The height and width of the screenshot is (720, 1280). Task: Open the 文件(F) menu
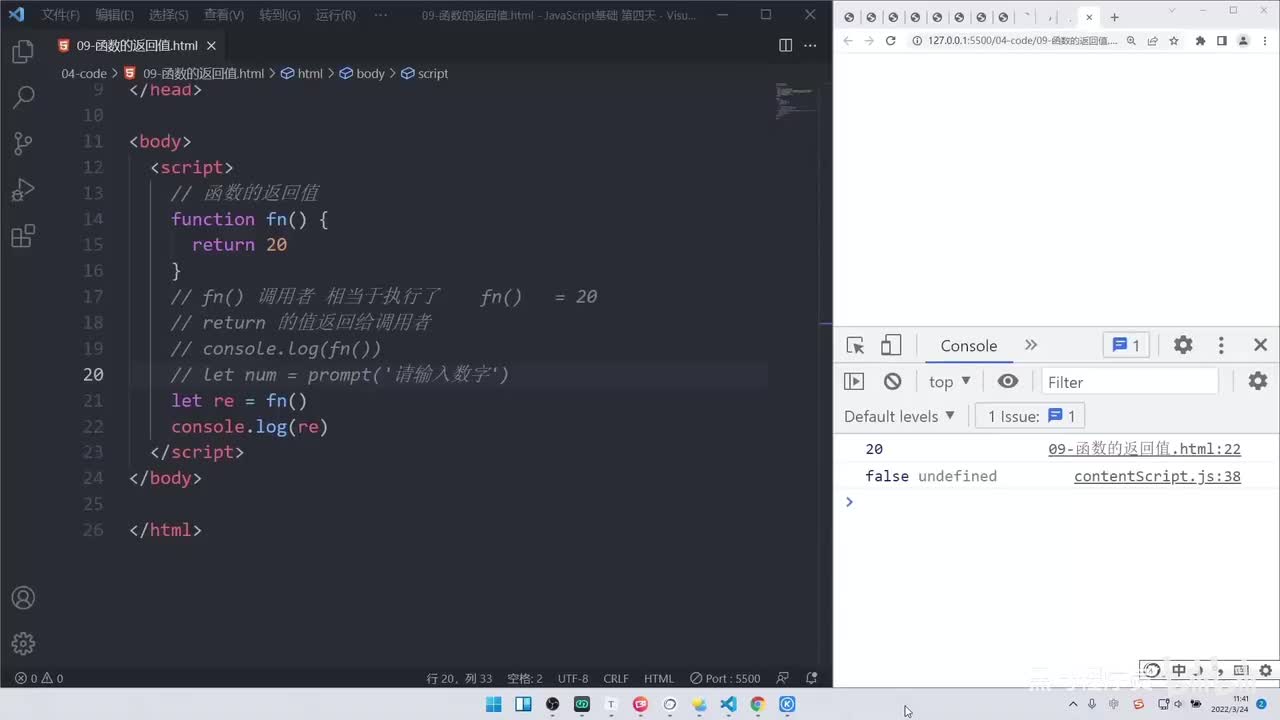[61, 15]
